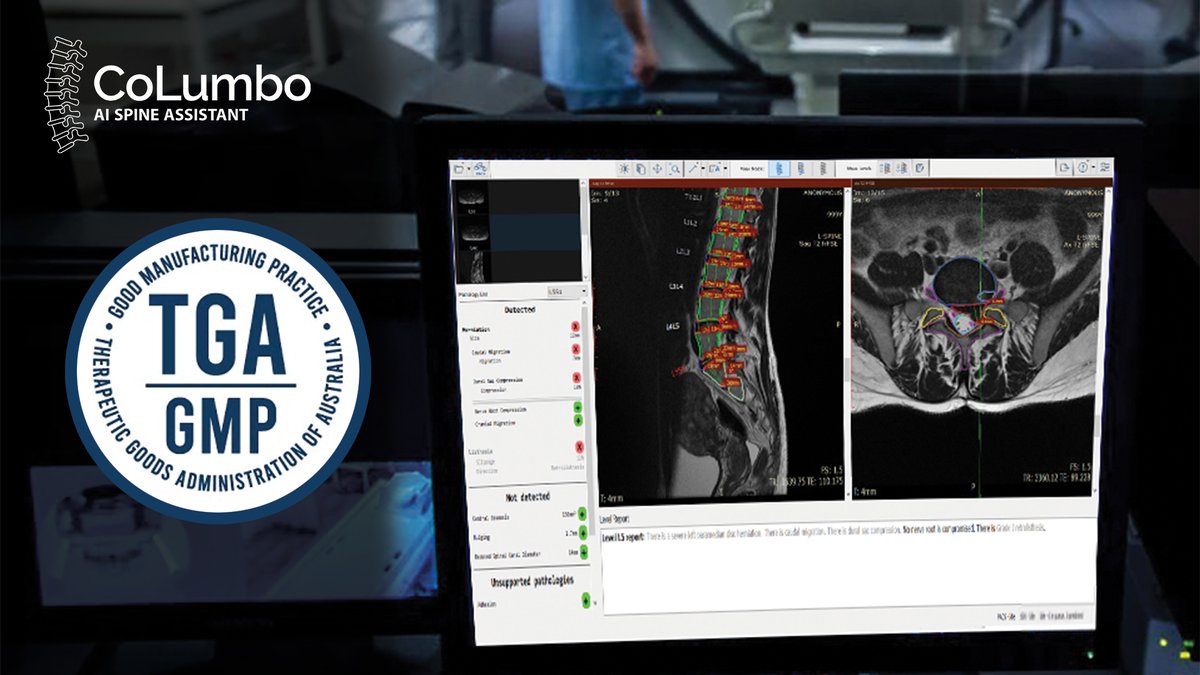Viewport: 1200px width, 675px height.
Task: Switch to the third View mode spine button
Action: [x=823, y=169]
